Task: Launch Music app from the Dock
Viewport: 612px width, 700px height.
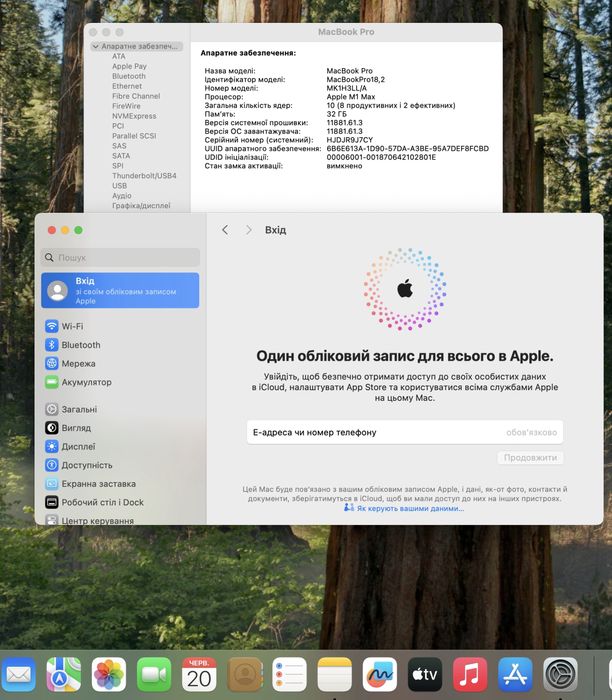Action: 470,674
